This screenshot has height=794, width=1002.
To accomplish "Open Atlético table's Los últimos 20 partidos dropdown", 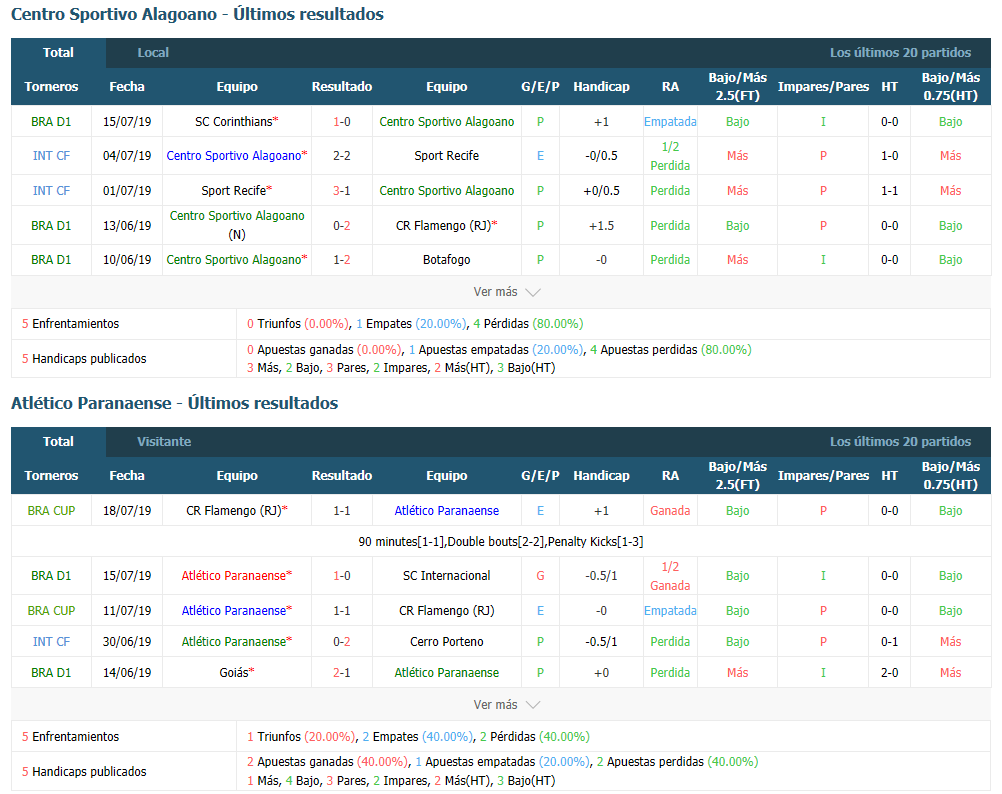I will point(900,442).
